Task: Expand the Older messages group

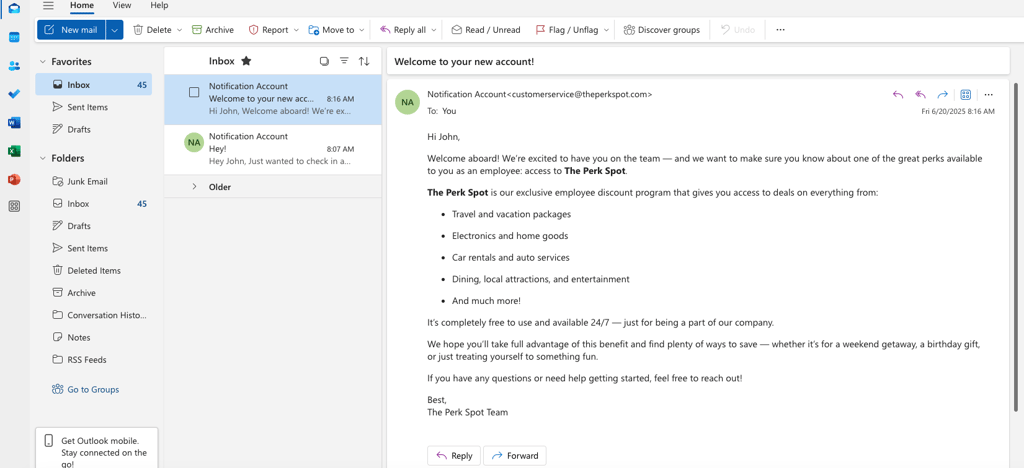Action: click(195, 187)
